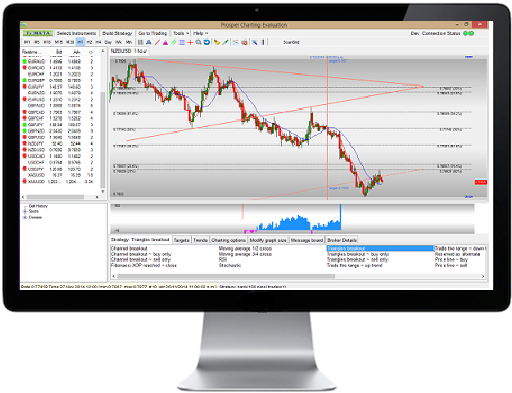The width and height of the screenshot is (512, 393).
Task: Choose the Fibonacci levels tool icon
Action: click(x=182, y=42)
